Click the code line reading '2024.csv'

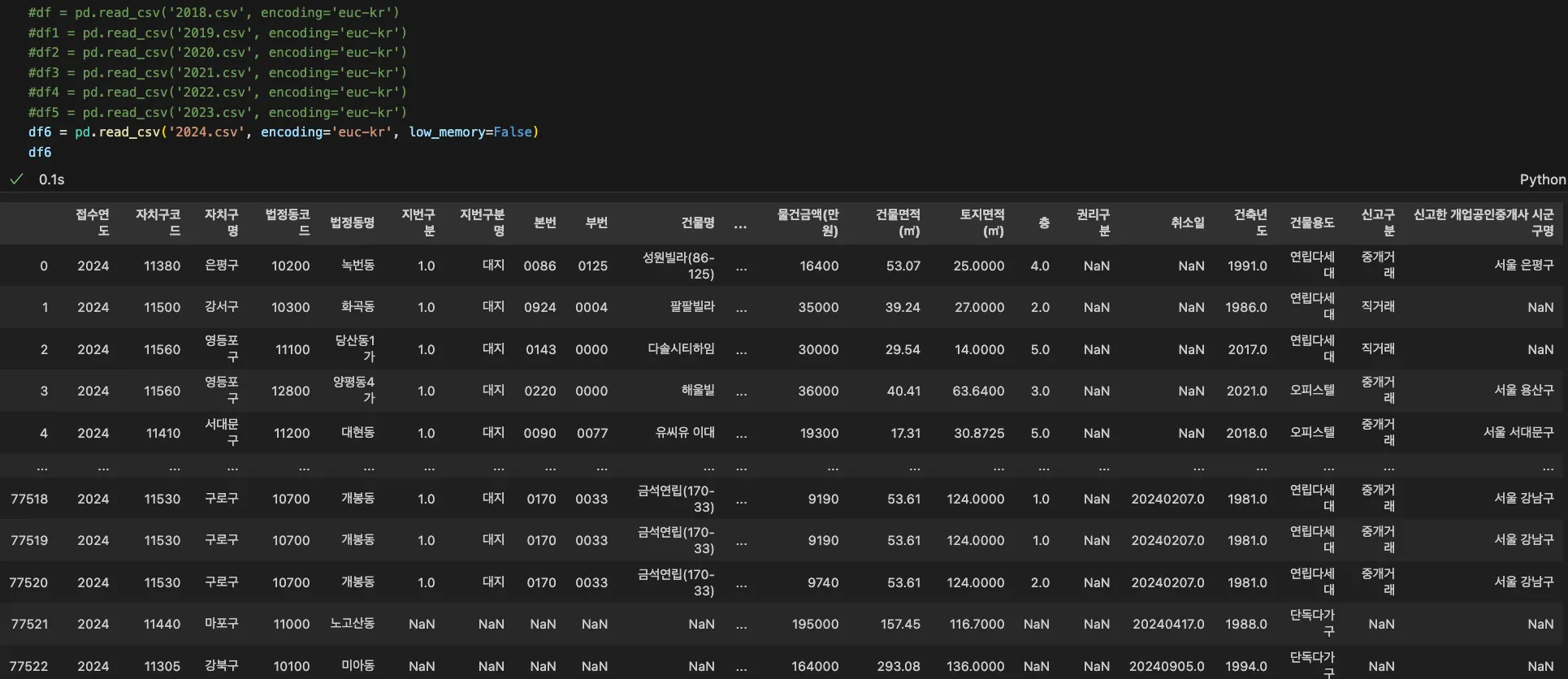284,132
